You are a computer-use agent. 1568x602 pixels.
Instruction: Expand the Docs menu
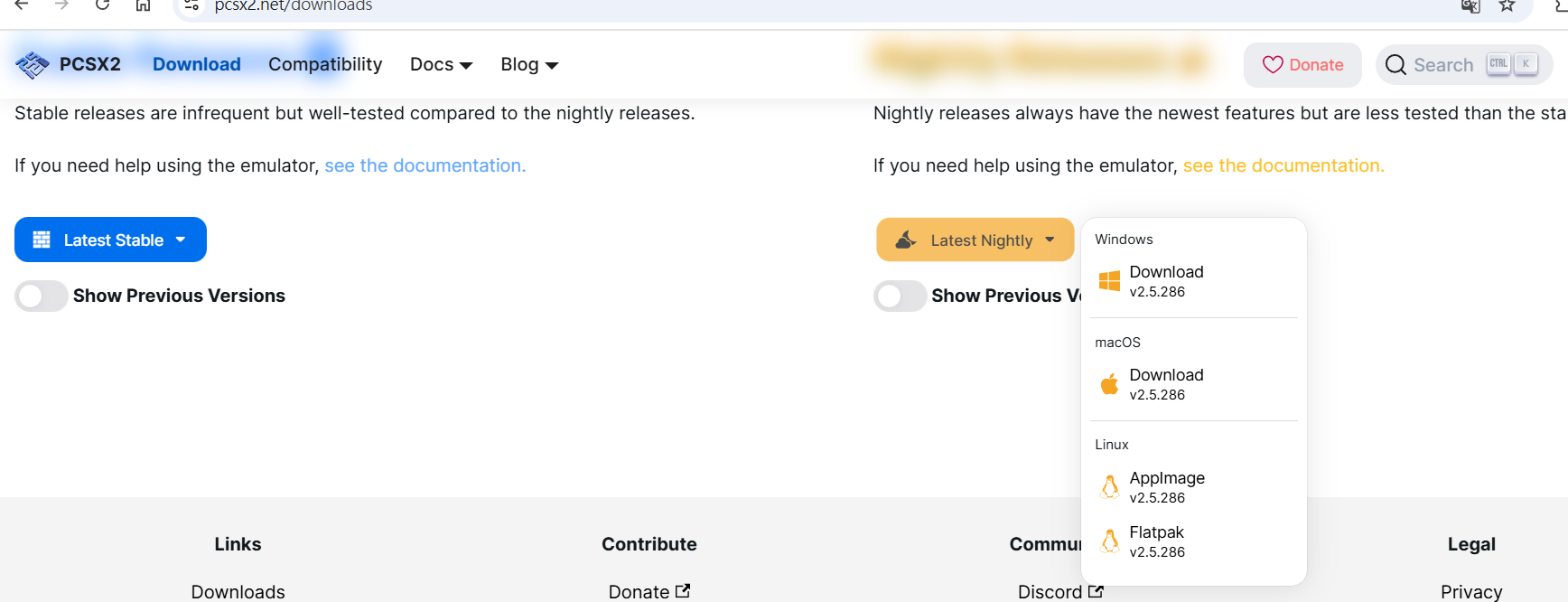441,65
